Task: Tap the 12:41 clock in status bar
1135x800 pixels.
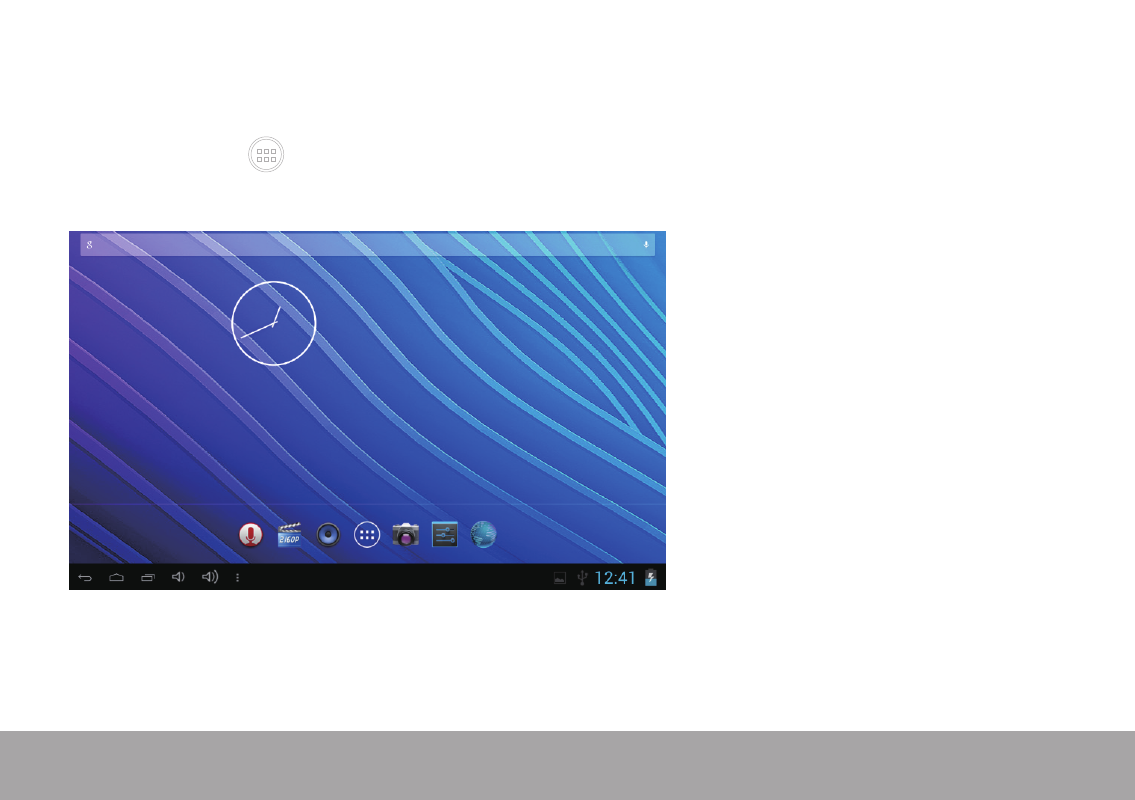Action: tap(615, 578)
